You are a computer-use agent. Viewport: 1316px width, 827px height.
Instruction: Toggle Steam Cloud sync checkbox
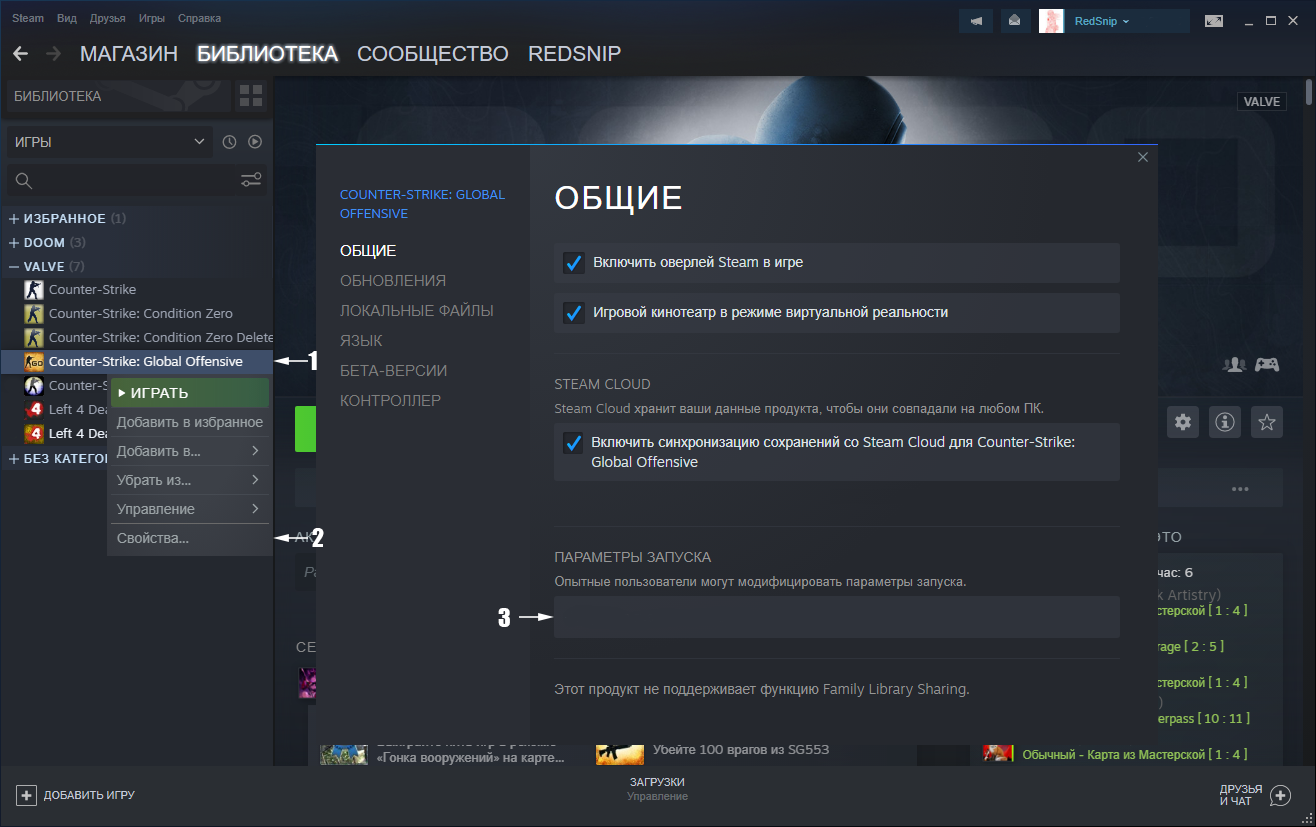pos(573,443)
